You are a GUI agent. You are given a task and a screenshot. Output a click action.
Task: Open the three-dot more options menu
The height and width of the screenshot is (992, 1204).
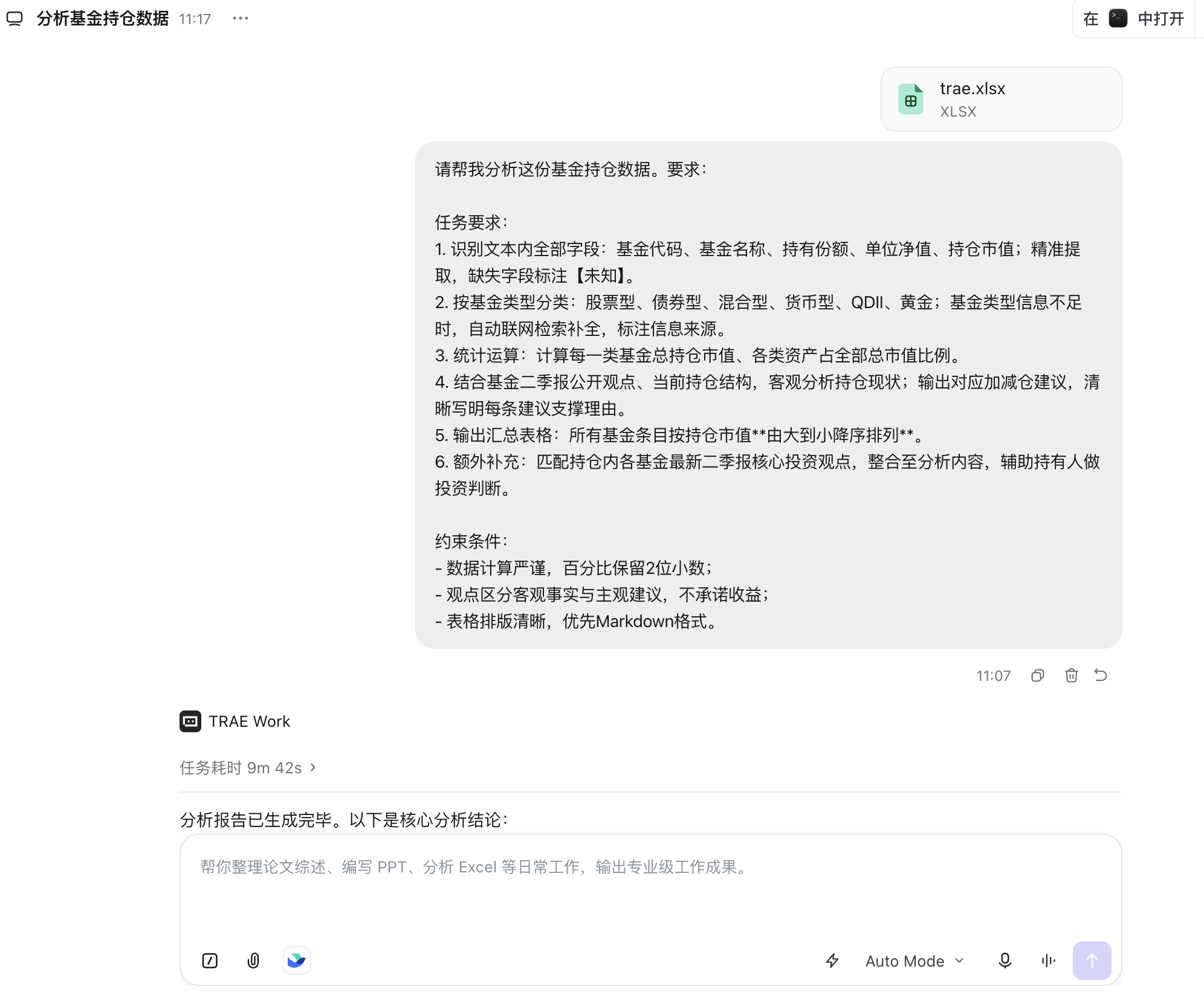241,19
